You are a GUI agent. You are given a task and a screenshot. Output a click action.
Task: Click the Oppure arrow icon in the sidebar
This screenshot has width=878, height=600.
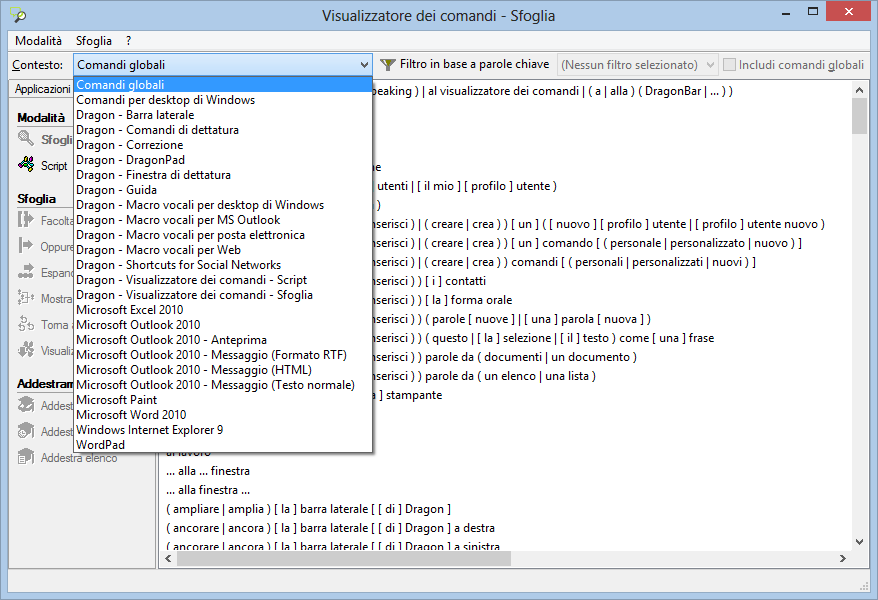[26, 245]
